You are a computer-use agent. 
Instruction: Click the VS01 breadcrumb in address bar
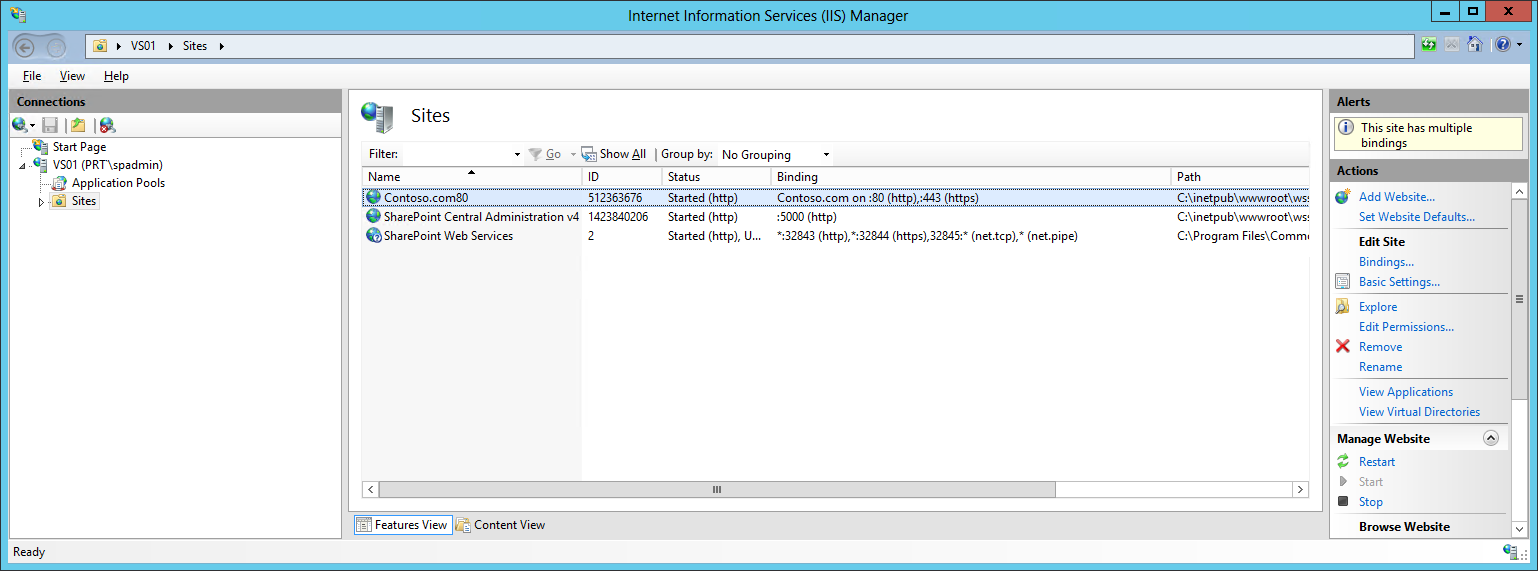pos(142,46)
